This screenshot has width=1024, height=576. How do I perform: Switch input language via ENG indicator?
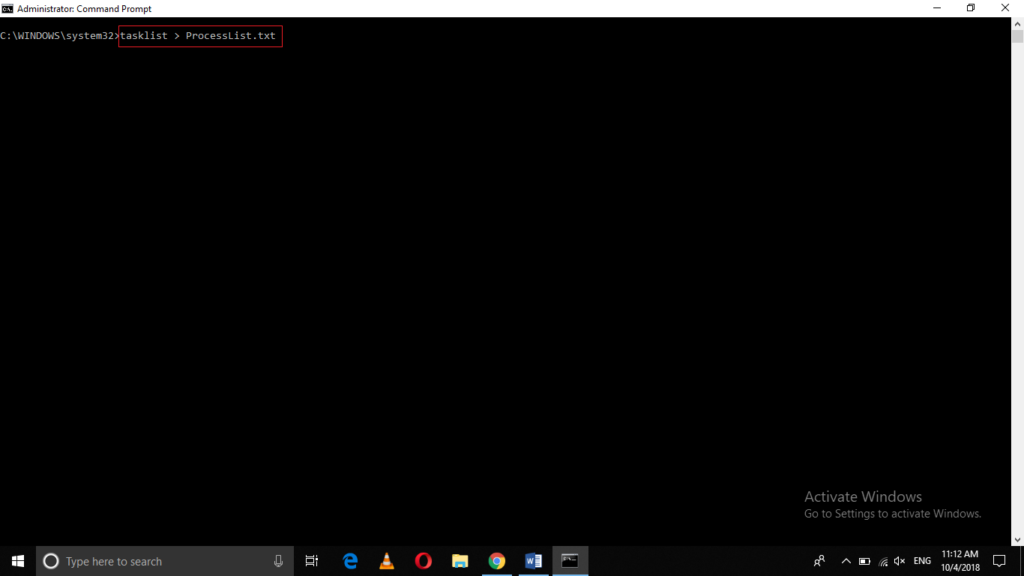(921, 561)
